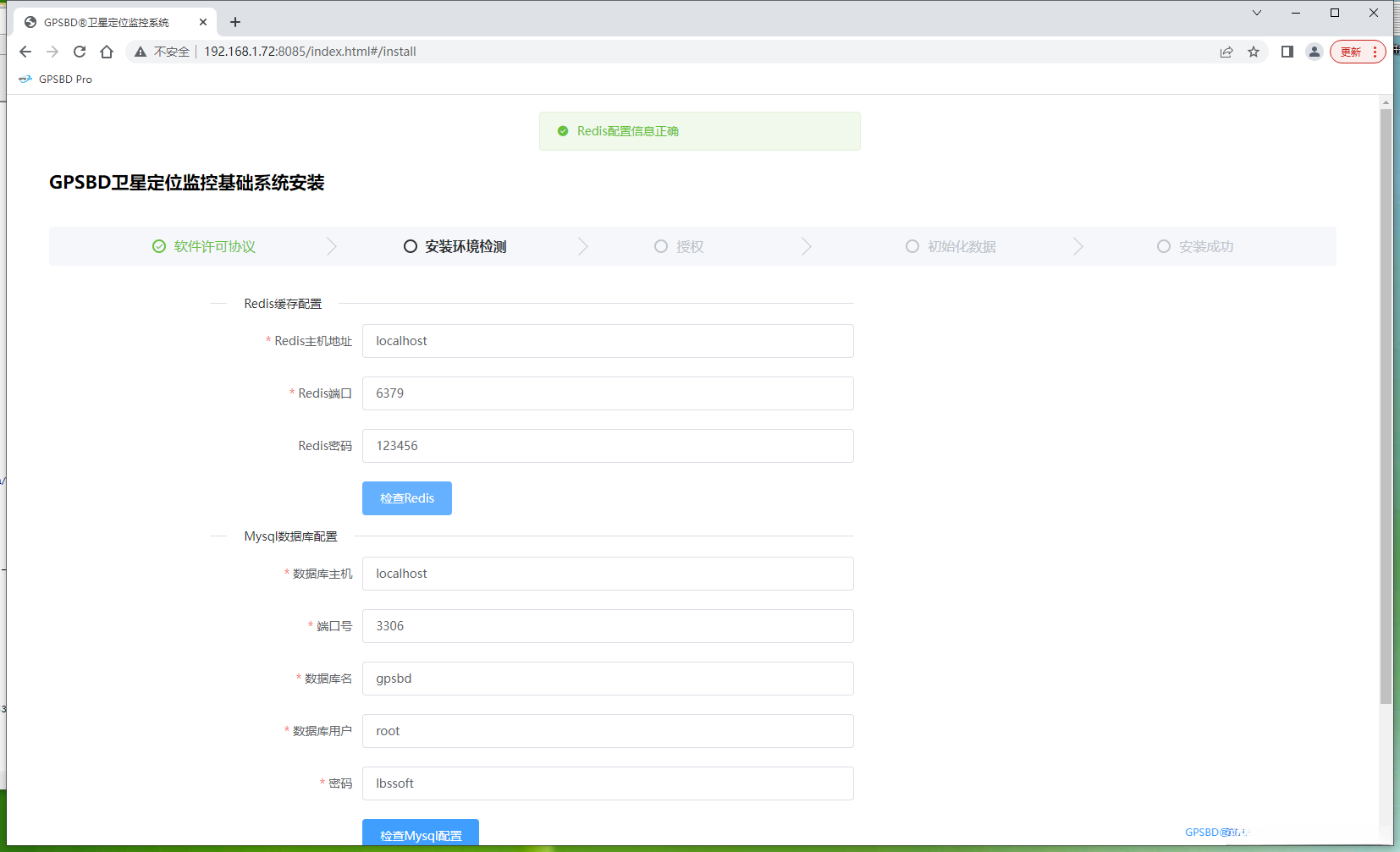Close the GPSBD卫星定位监控系统 tab
The height and width of the screenshot is (852, 1400).
[203, 22]
